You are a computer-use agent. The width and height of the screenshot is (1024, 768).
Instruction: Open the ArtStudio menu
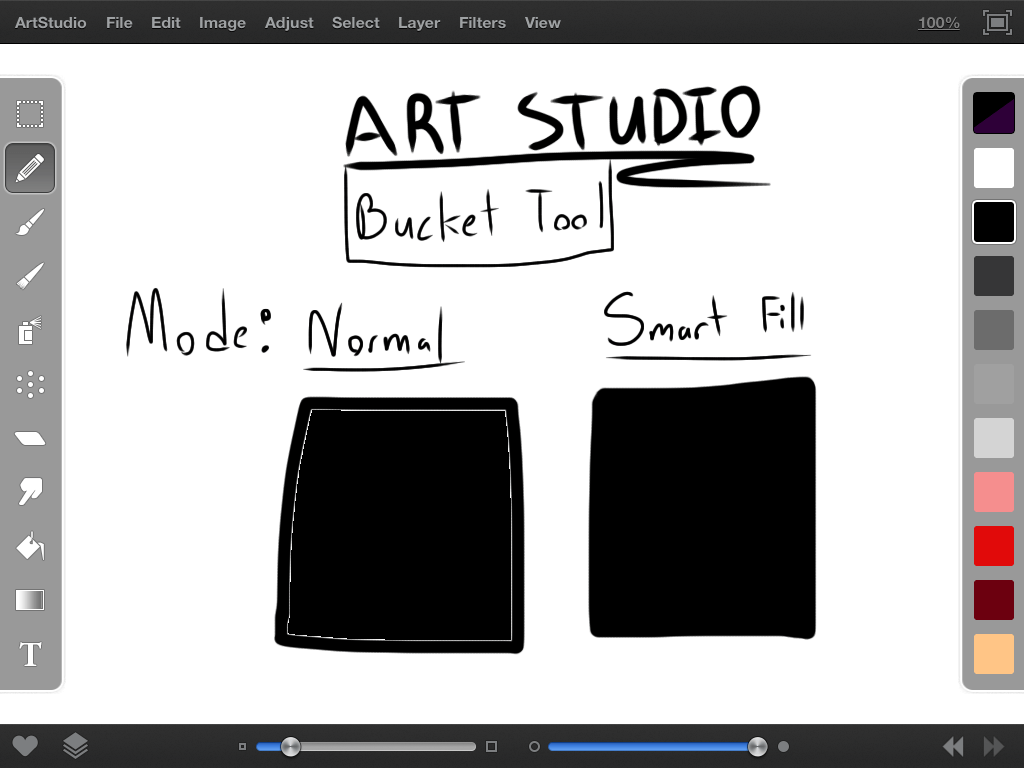coord(50,23)
